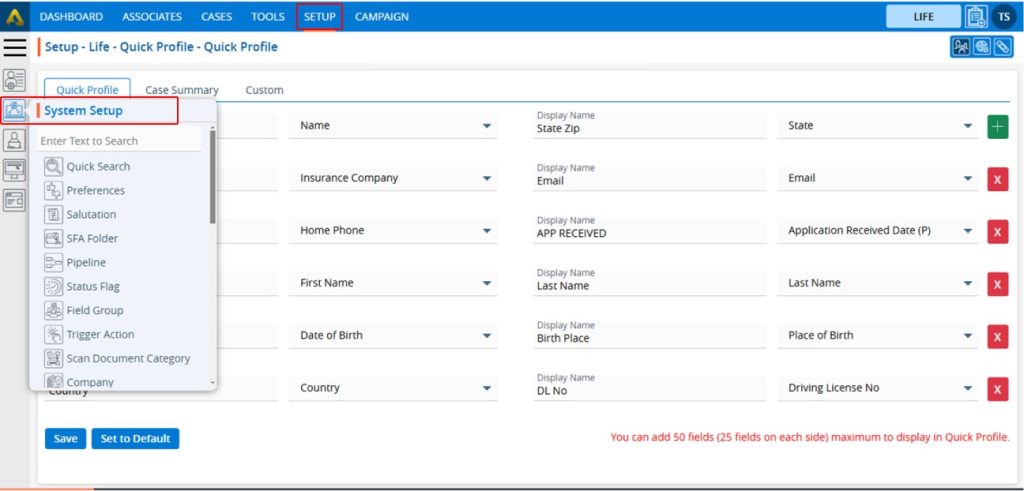1024x491 pixels.
Task: Click the hamburger menu icon
Action: (x=15, y=47)
